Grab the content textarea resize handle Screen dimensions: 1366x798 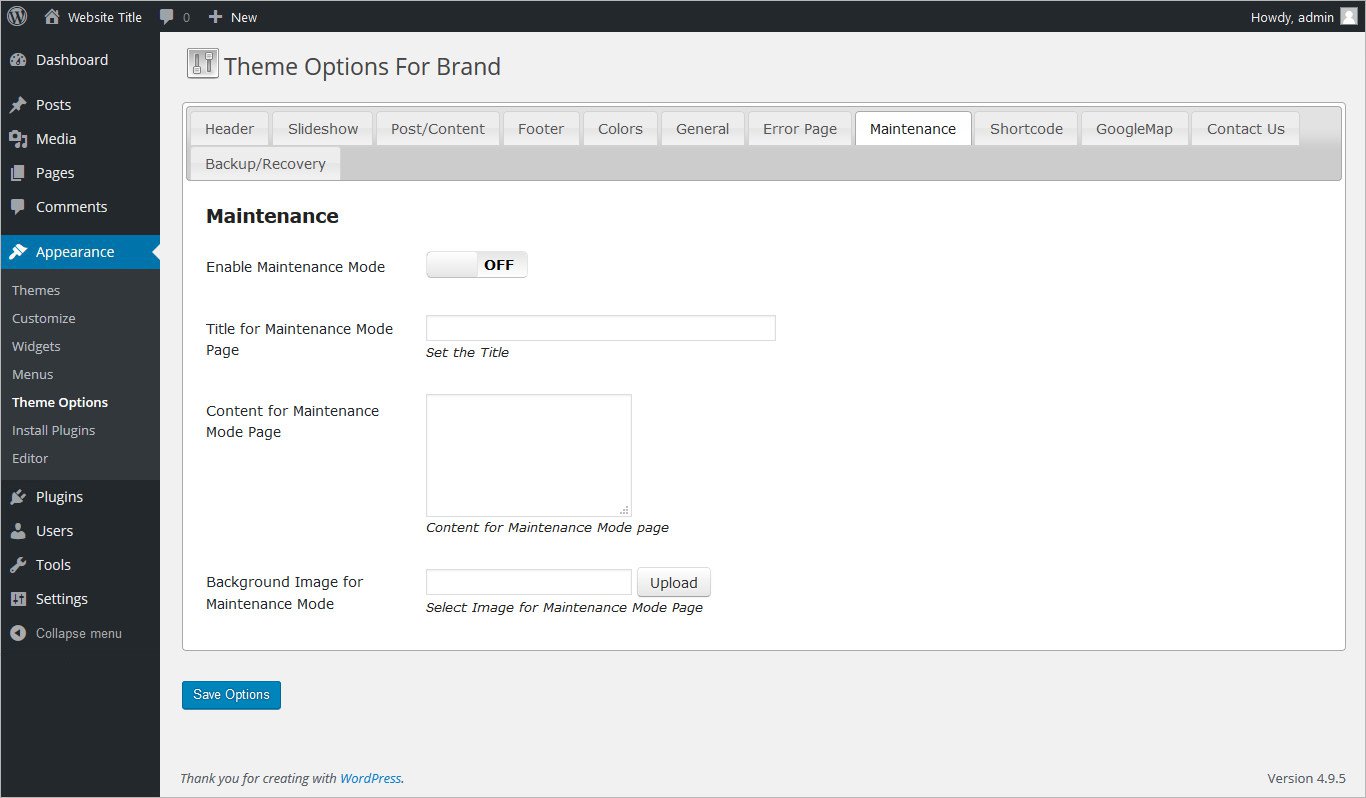pos(625,510)
